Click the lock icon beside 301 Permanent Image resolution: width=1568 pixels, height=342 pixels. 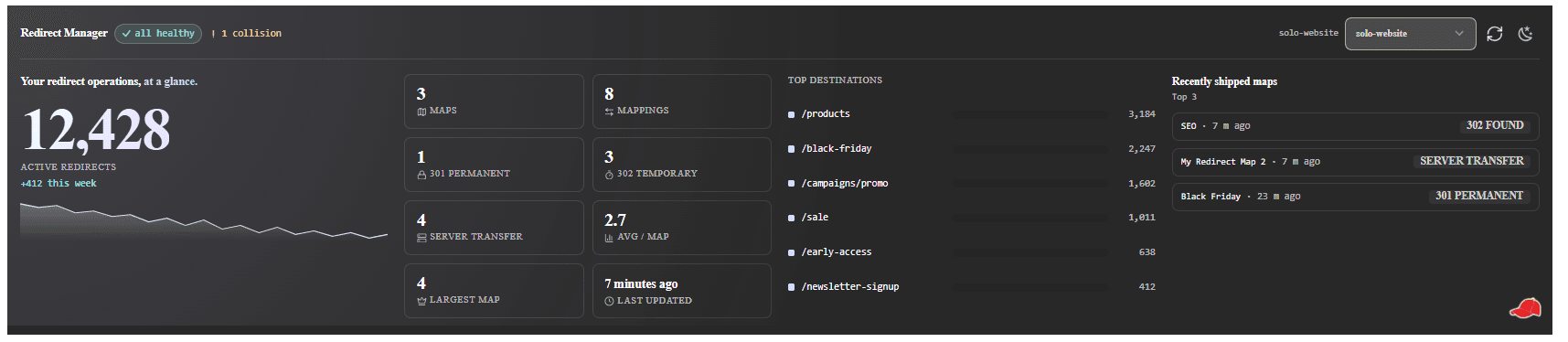[x=421, y=174]
